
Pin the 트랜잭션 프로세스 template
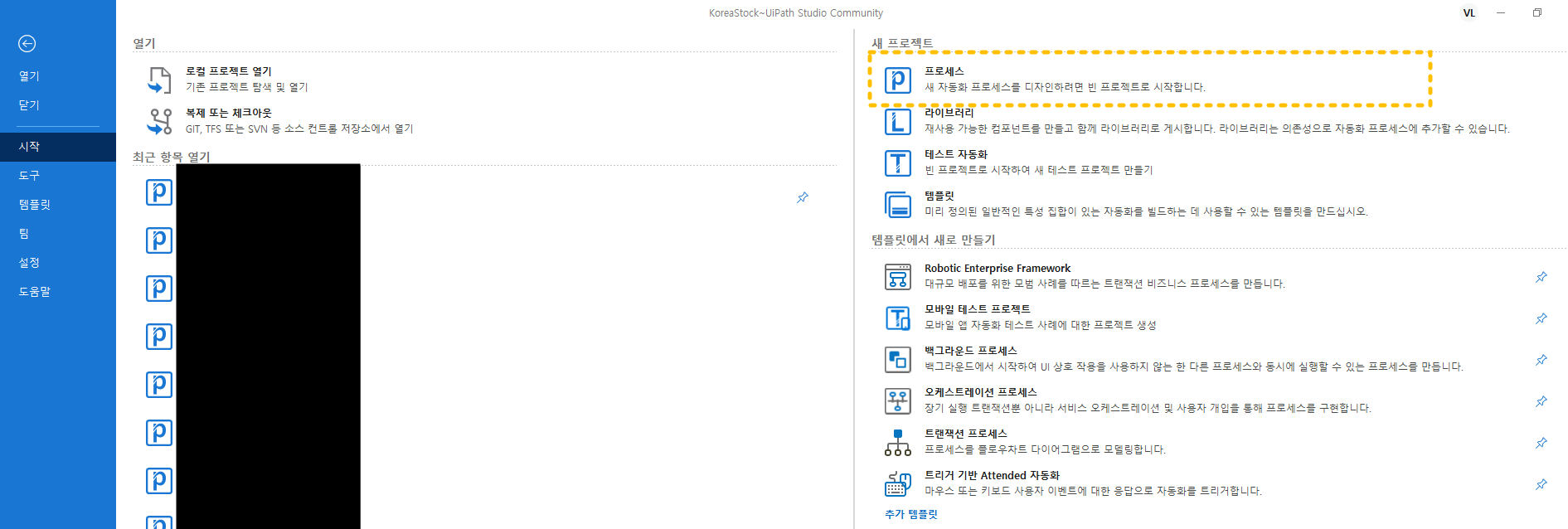pyautogui.click(x=1541, y=443)
